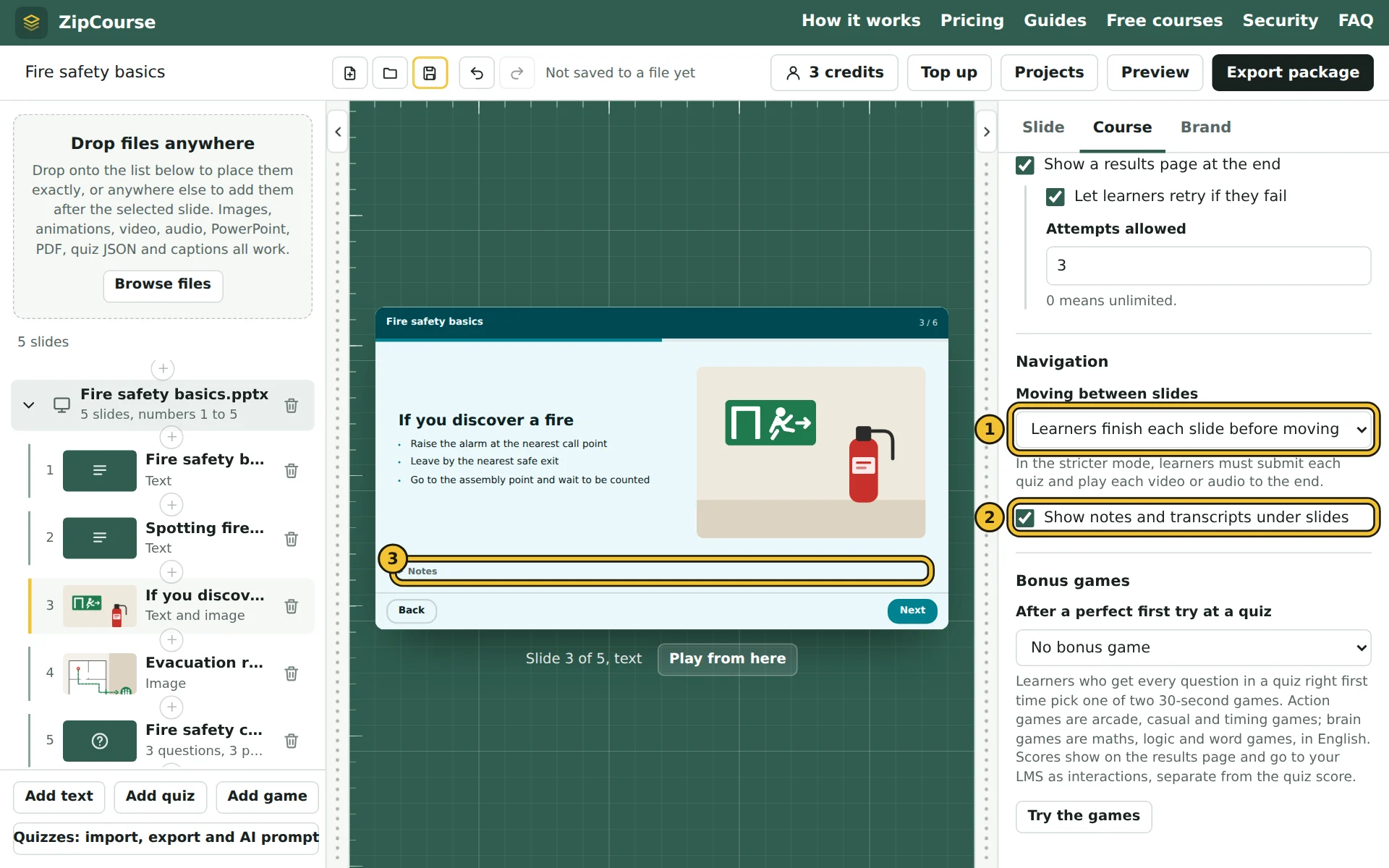The width and height of the screenshot is (1389, 868).
Task: Open project using the folder icon
Action: coord(390,73)
